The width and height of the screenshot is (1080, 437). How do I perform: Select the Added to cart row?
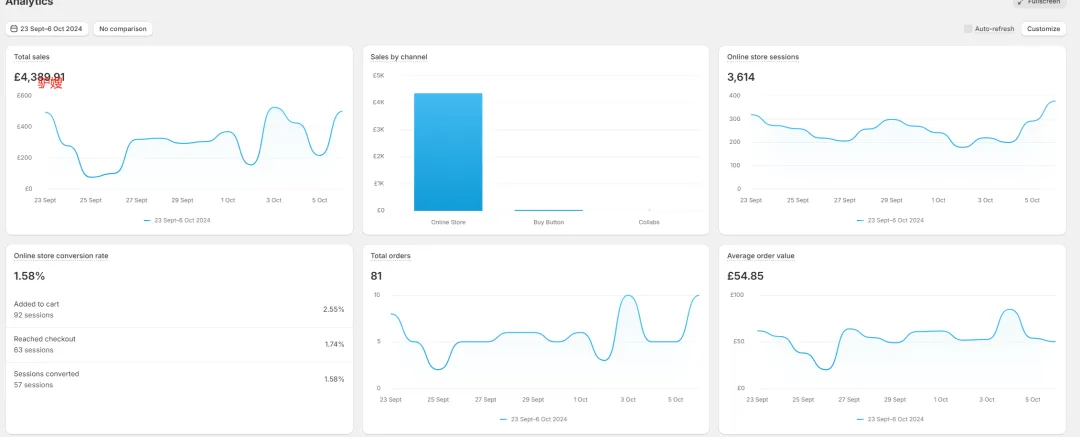point(178,309)
